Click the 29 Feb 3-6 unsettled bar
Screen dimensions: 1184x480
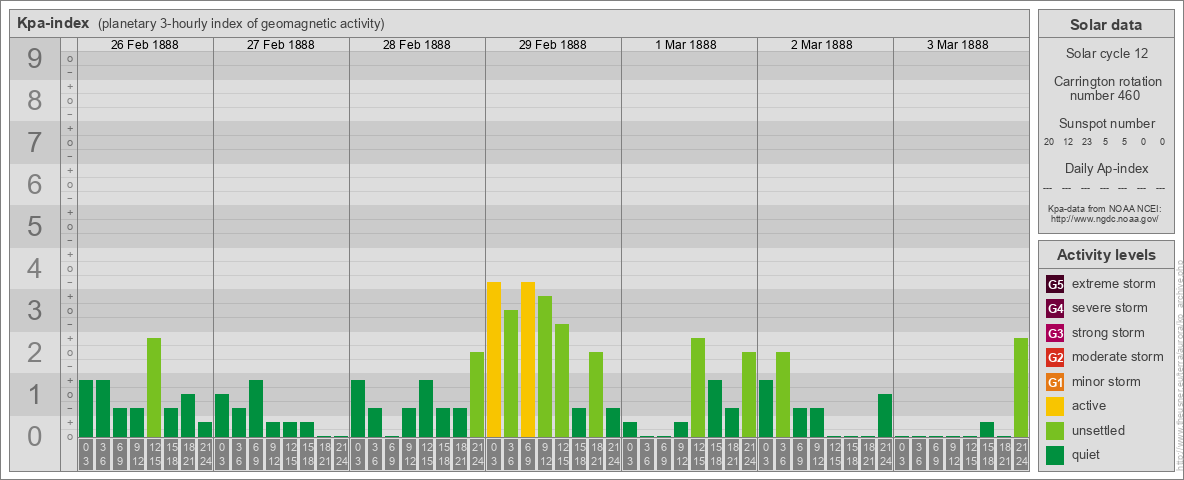pyautogui.click(x=511, y=374)
